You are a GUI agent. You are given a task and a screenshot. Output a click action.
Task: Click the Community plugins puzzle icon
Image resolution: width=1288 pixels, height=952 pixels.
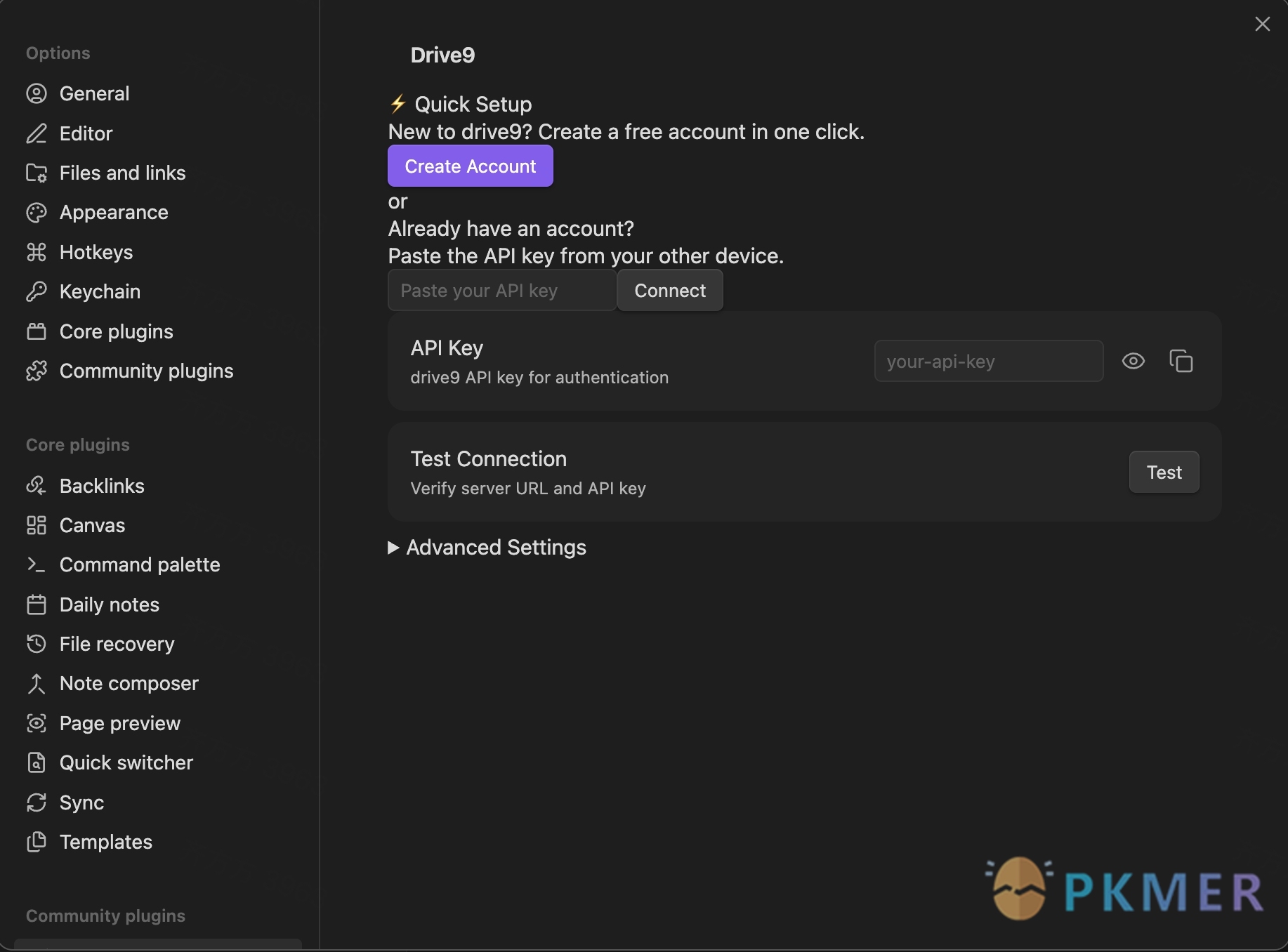(x=37, y=371)
